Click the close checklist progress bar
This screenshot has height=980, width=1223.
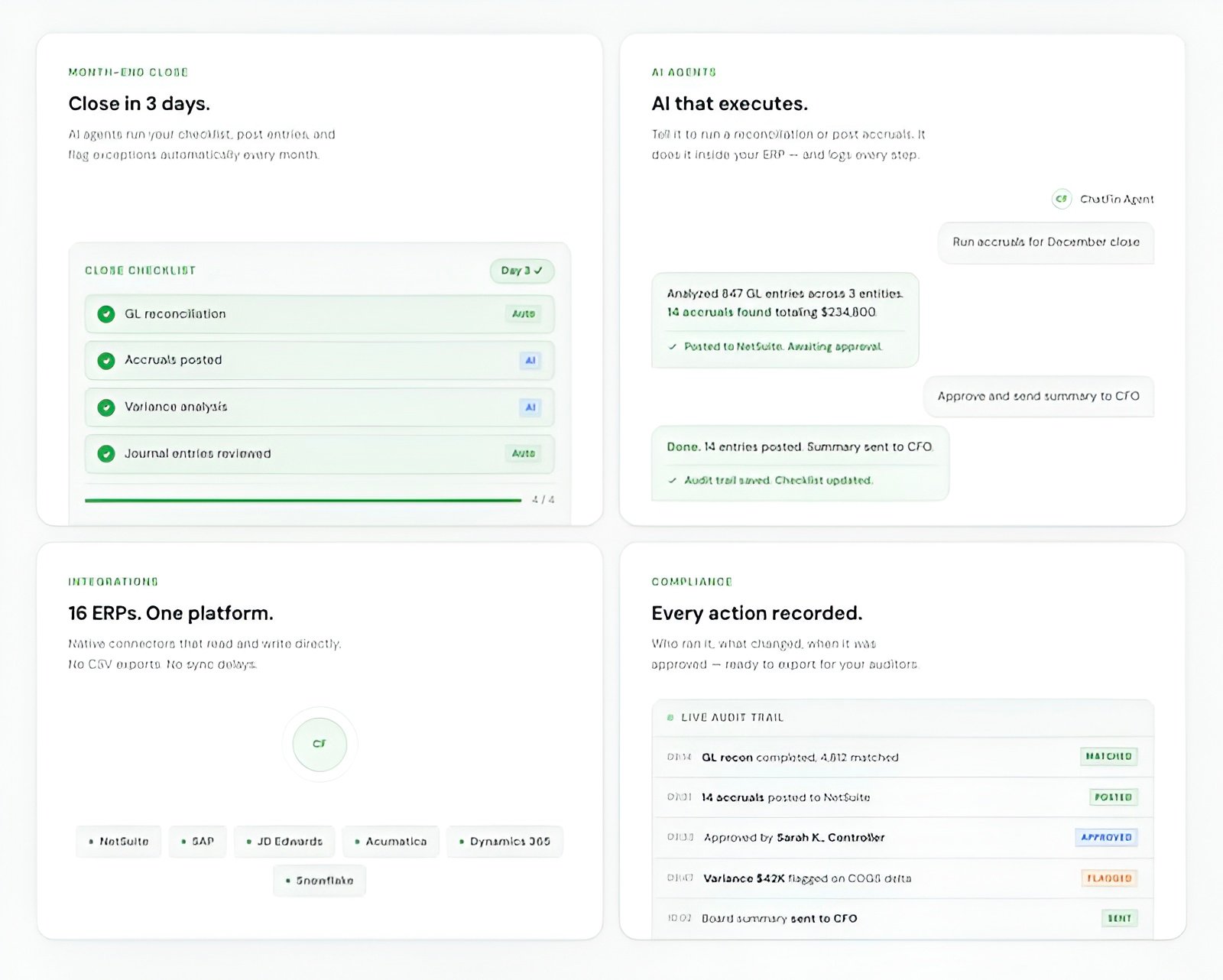click(303, 500)
